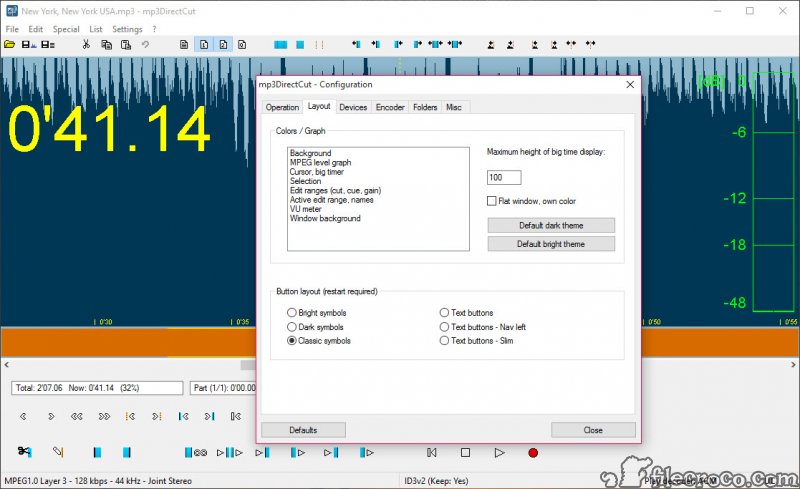800x489 pixels.
Task: Switch to the Operation tab
Action: coord(282,107)
